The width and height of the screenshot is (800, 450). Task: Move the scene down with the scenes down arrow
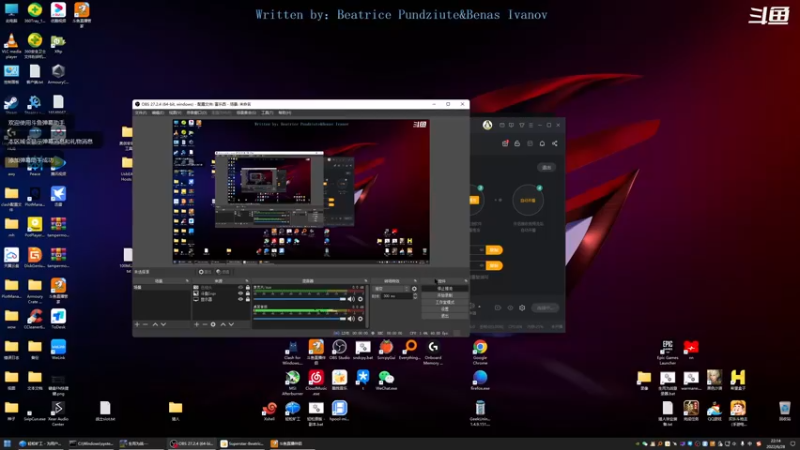pyautogui.click(x=163, y=324)
